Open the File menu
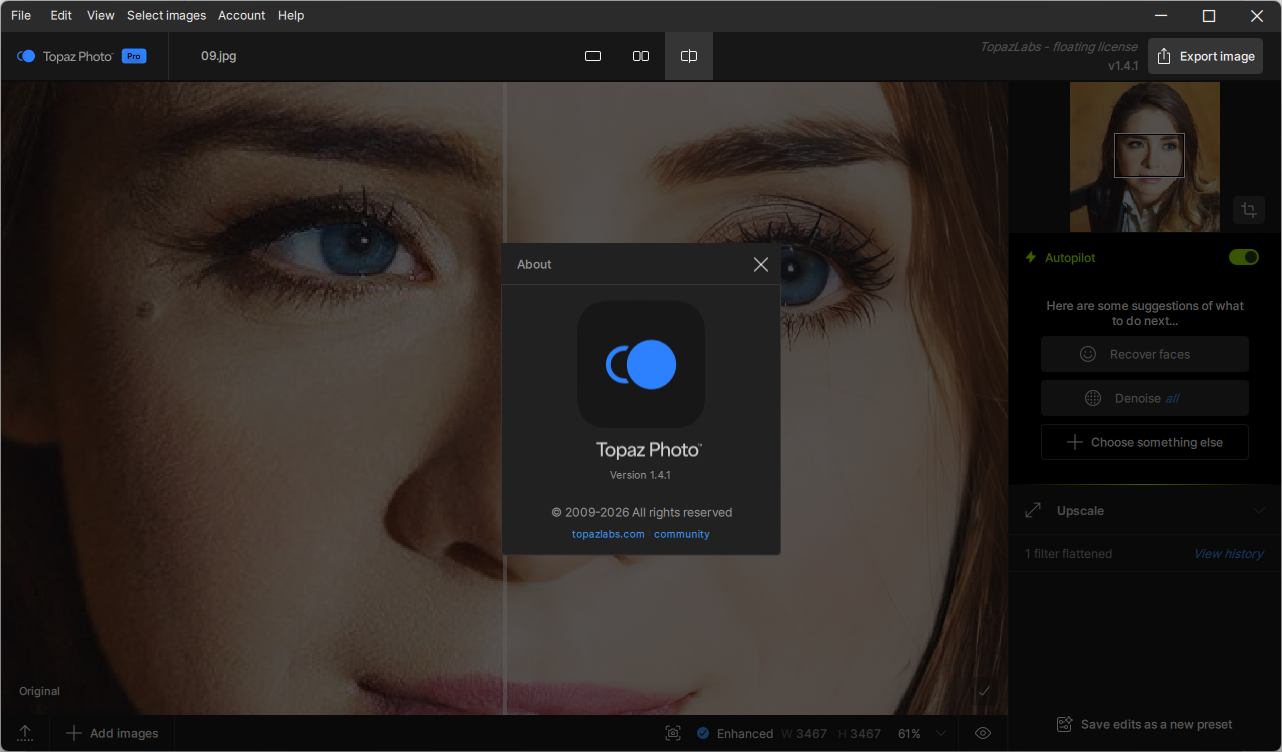 tap(21, 15)
